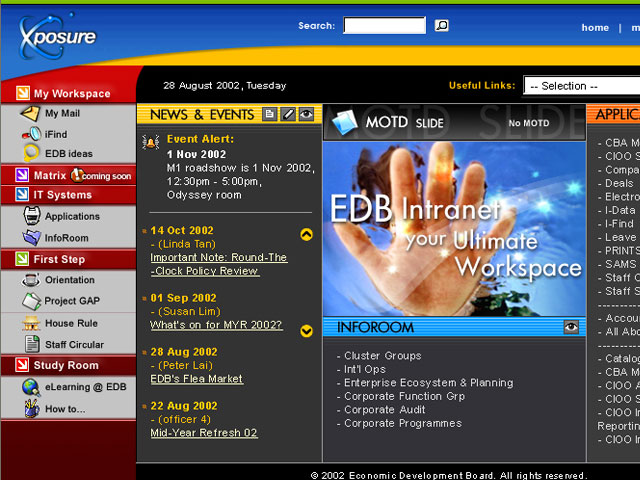Screen dimensions: 640x480
Task: Click the IT Systems blue arrow icon
Action: click(x=22, y=194)
